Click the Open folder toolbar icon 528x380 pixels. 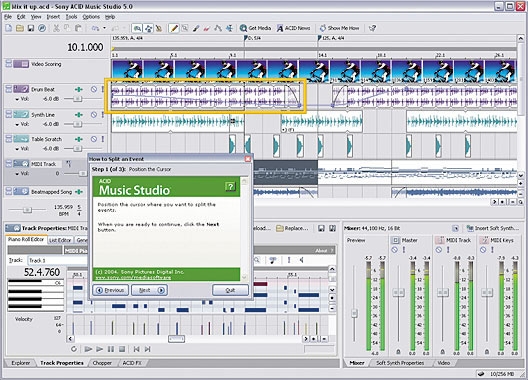pyautogui.click(x=20, y=28)
